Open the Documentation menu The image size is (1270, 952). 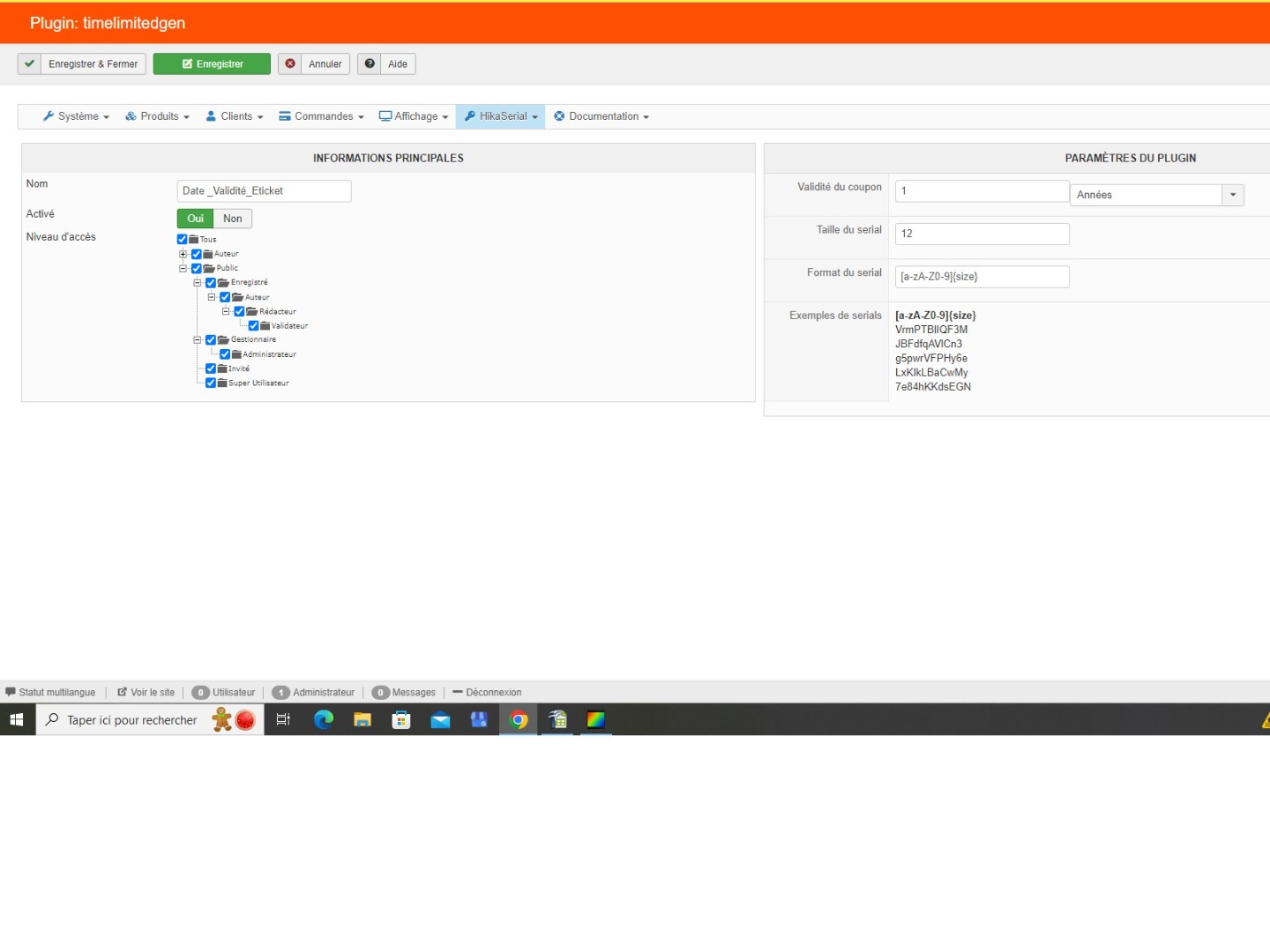pos(601,116)
